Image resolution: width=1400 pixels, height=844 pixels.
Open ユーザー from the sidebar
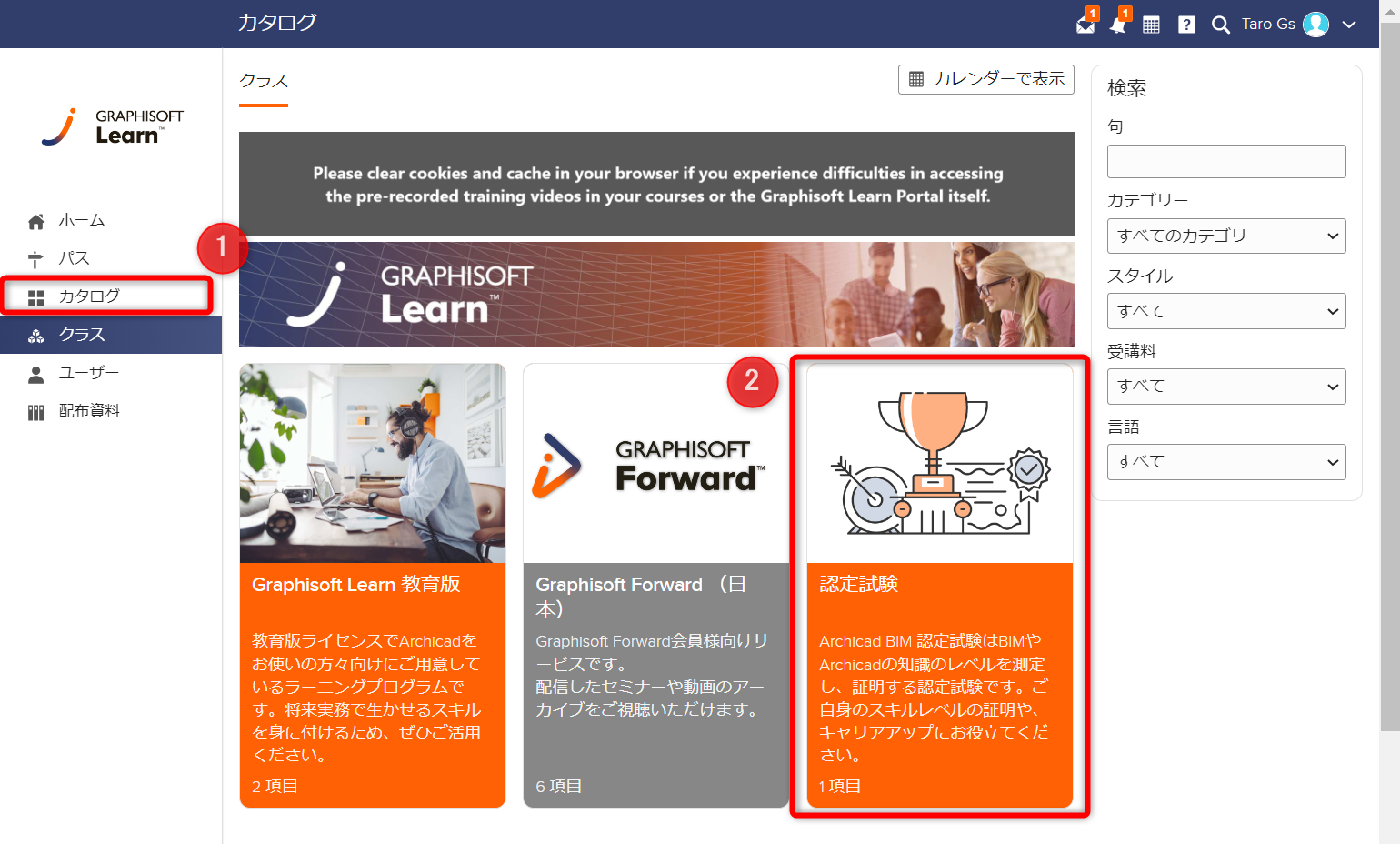(x=111, y=373)
